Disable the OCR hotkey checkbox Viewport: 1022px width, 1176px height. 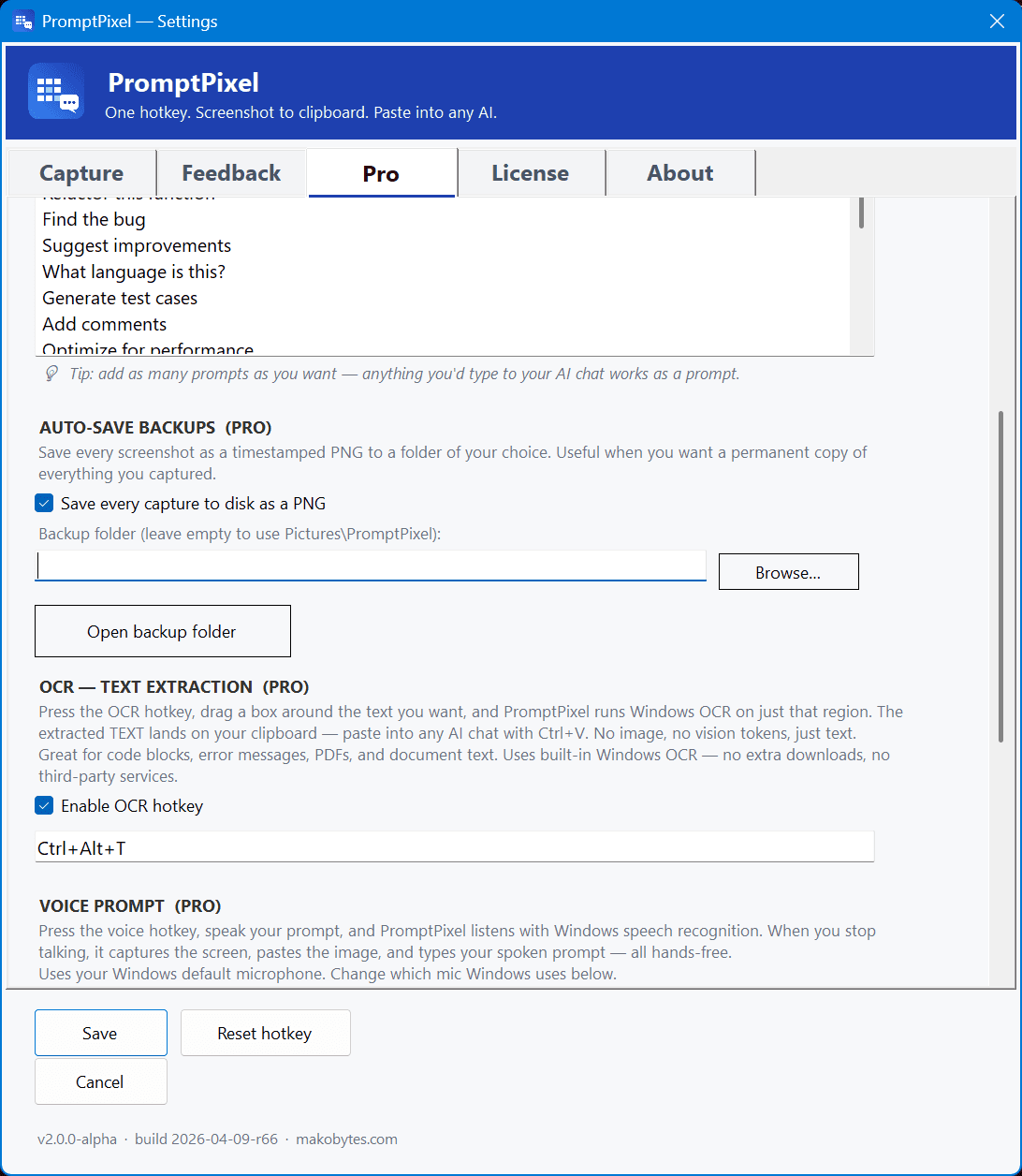click(x=43, y=805)
